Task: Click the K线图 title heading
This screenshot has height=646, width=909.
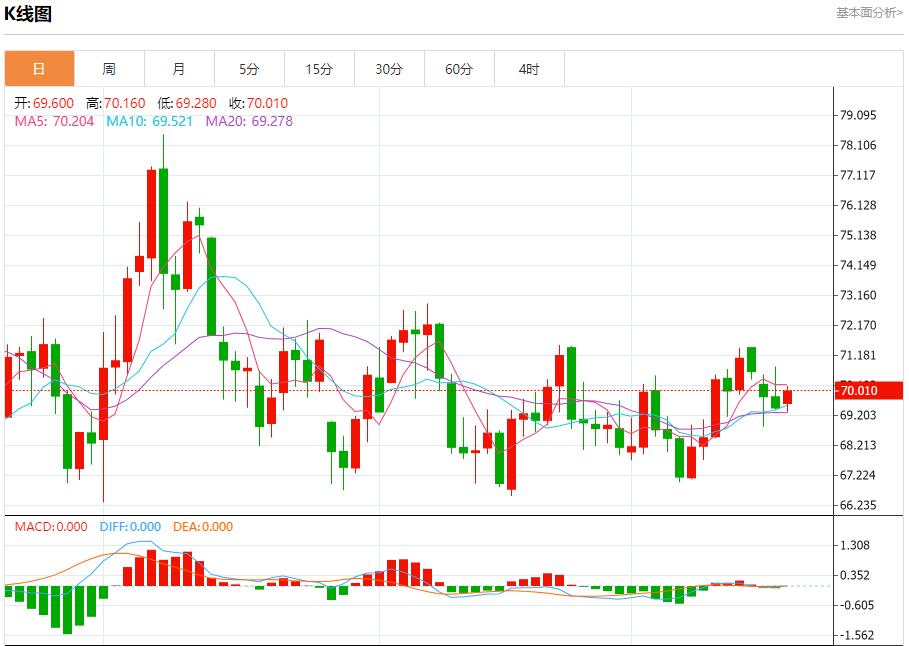Action: click(29, 14)
